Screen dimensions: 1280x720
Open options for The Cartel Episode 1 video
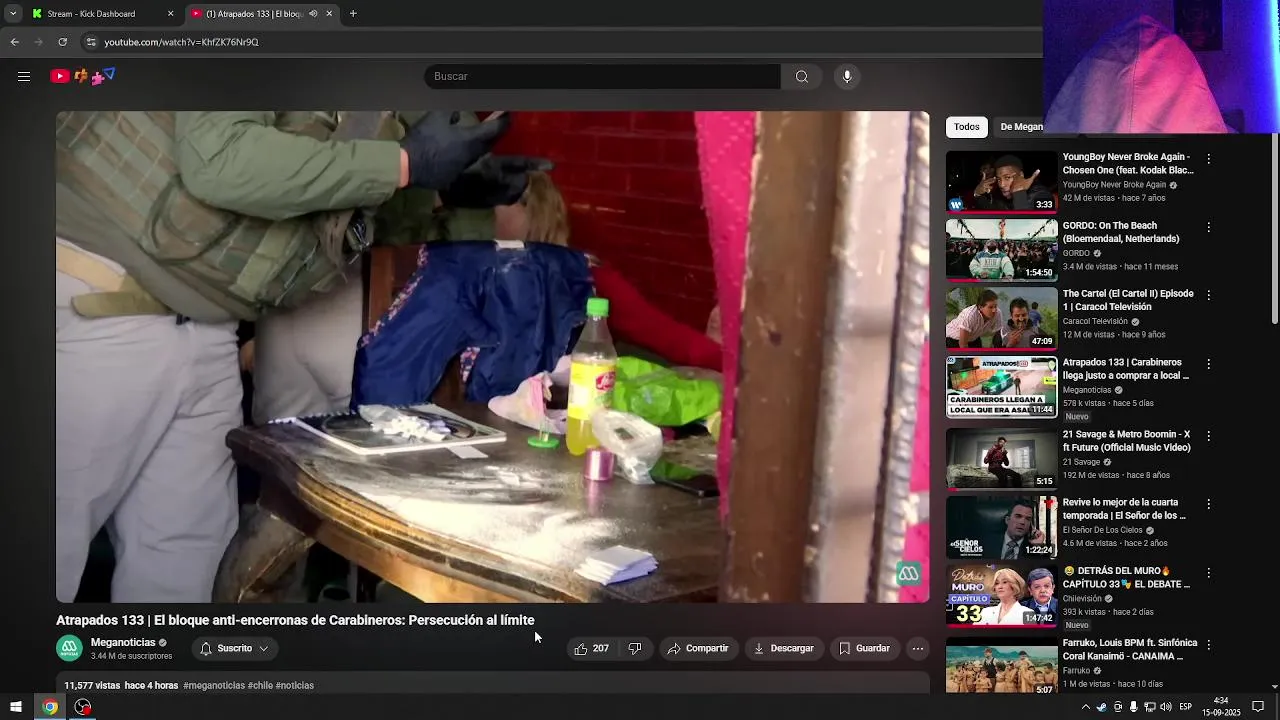coord(1208,295)
